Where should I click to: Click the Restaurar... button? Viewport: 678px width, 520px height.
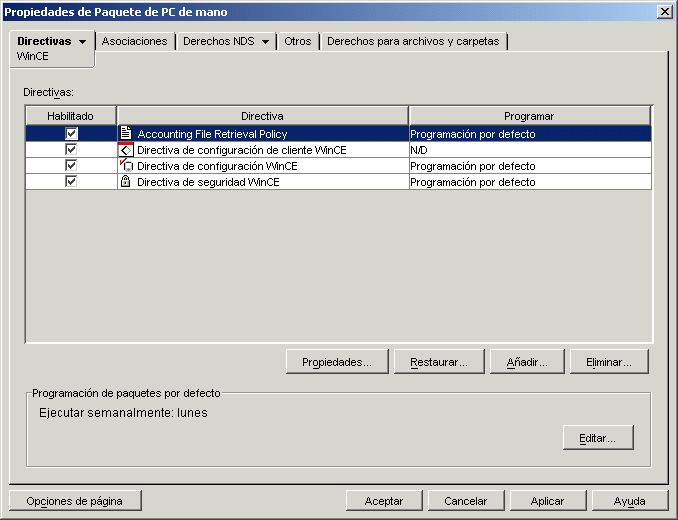pos(439,362)
